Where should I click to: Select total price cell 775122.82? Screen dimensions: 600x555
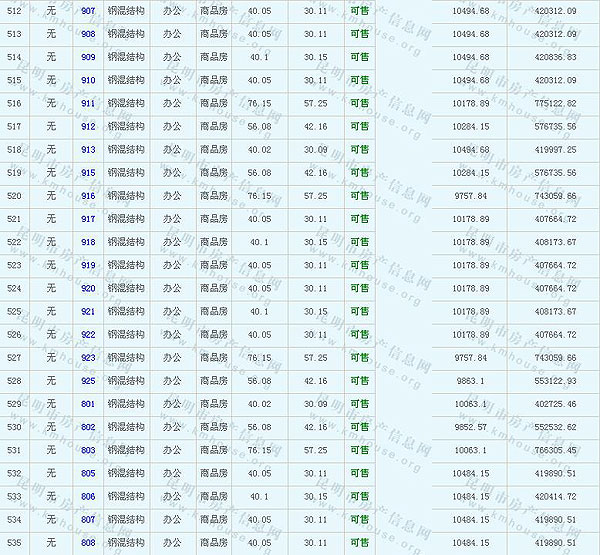556,103
